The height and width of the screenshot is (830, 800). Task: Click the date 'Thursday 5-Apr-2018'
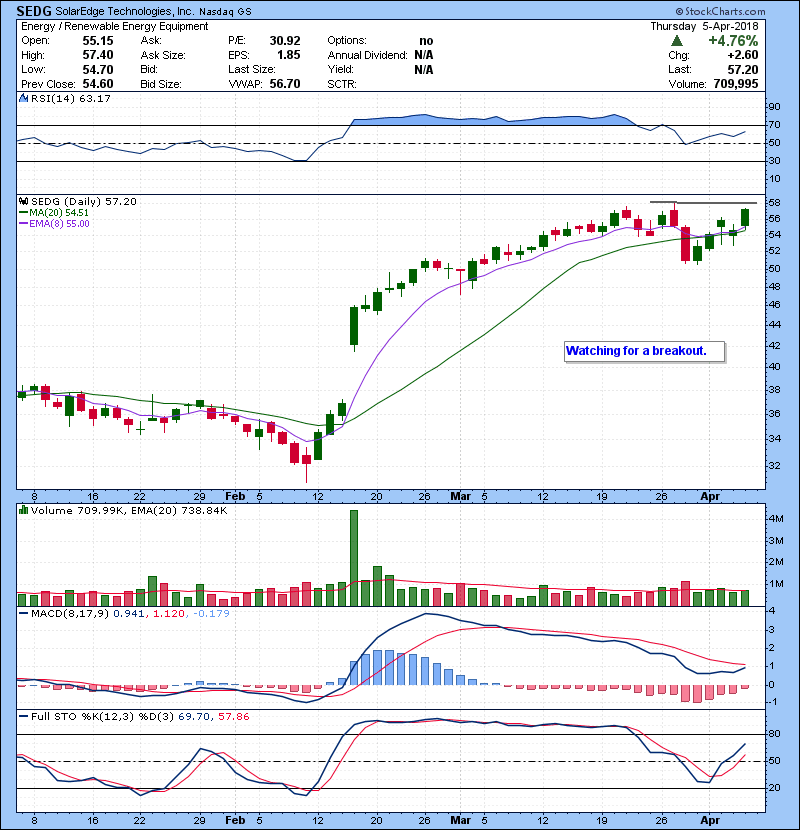(x=704, y=26)
